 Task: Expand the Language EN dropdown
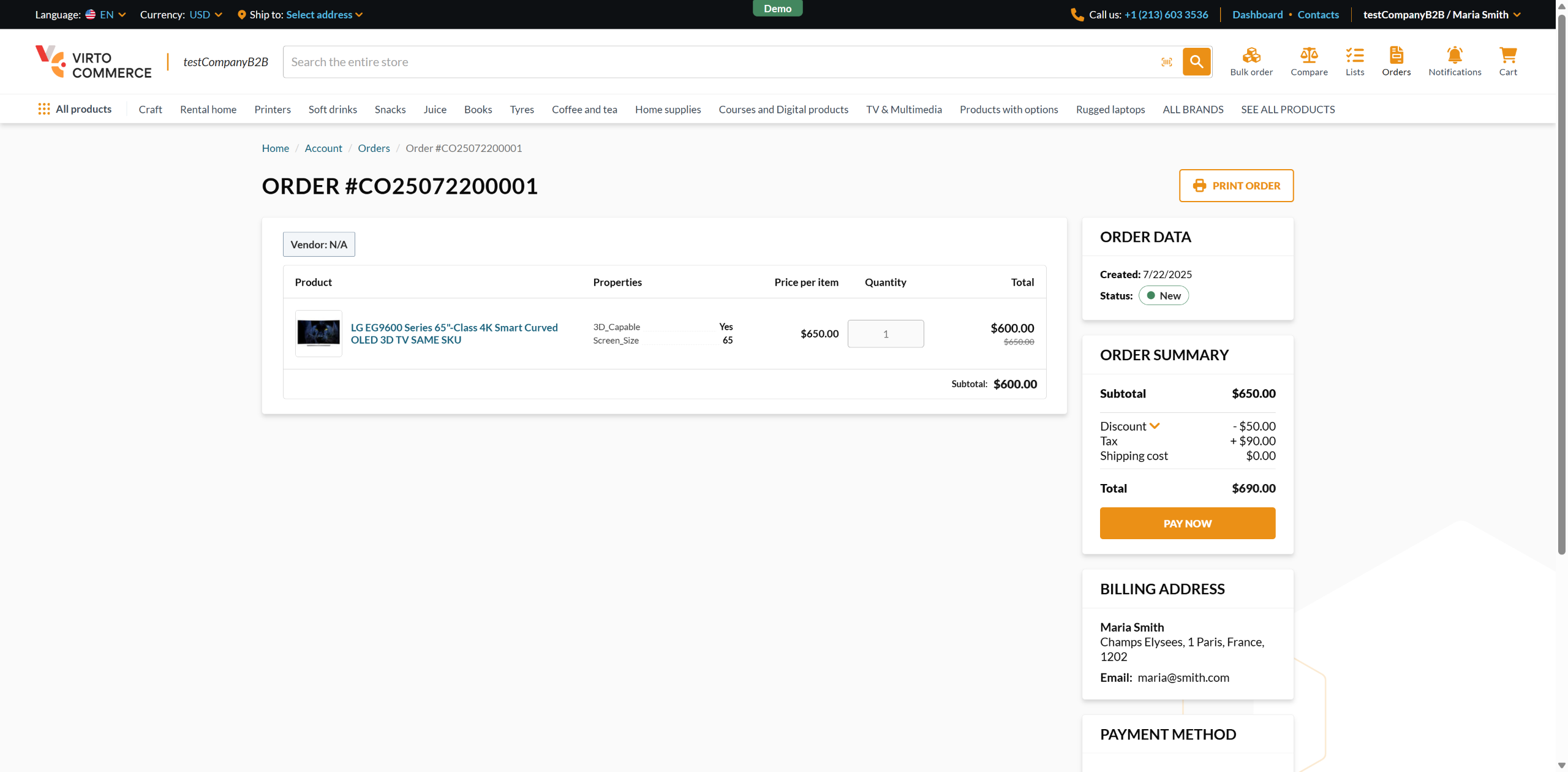pos(107,15)
